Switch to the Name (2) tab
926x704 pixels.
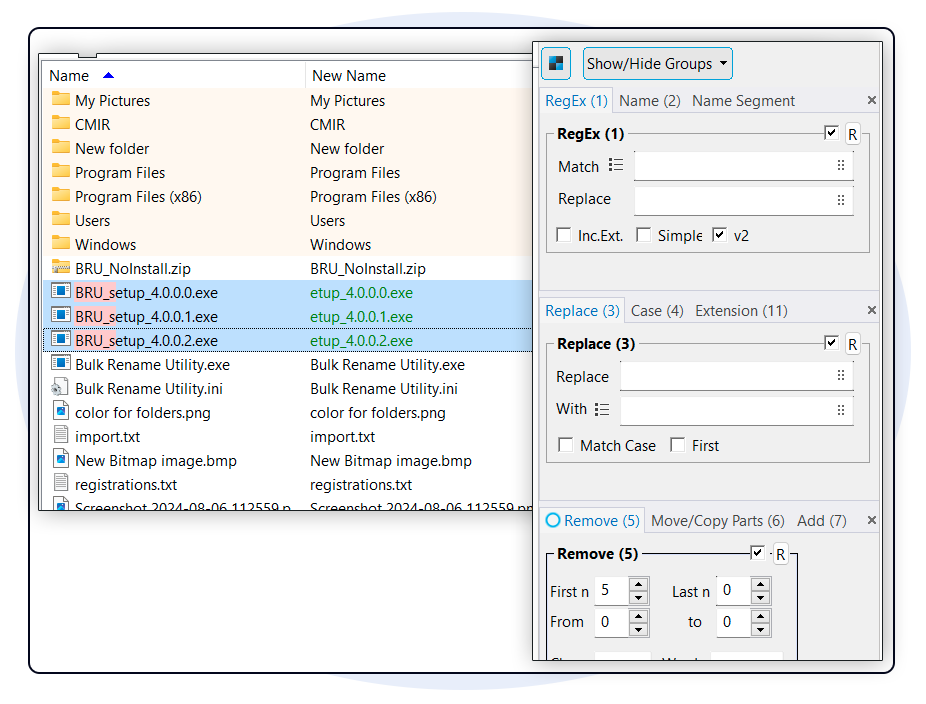coord(649,101)
